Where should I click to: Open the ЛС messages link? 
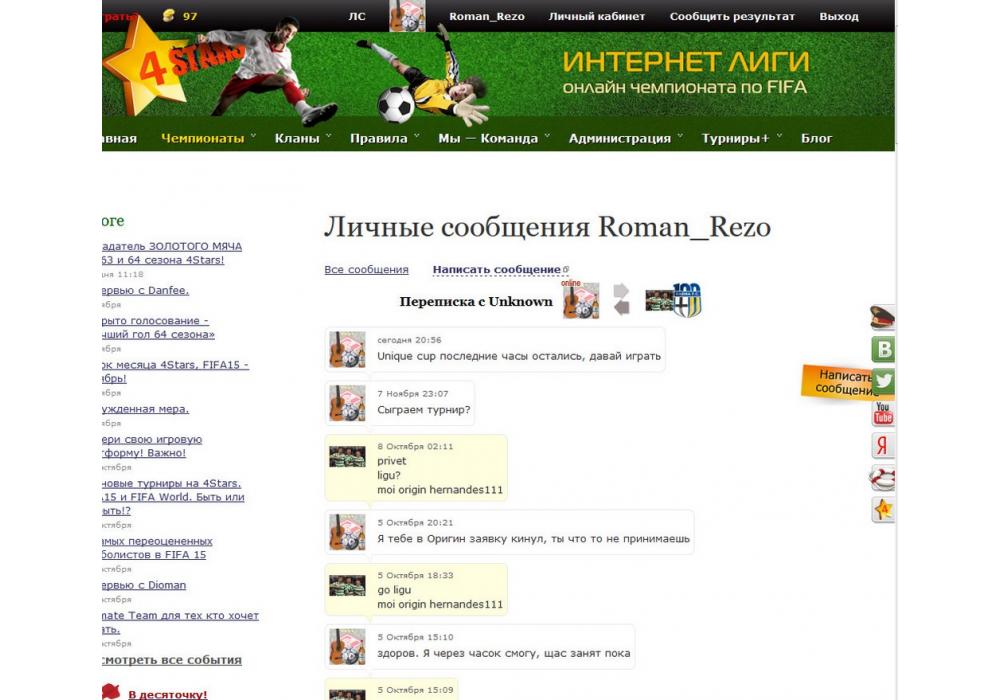click(x=357, y=17)
